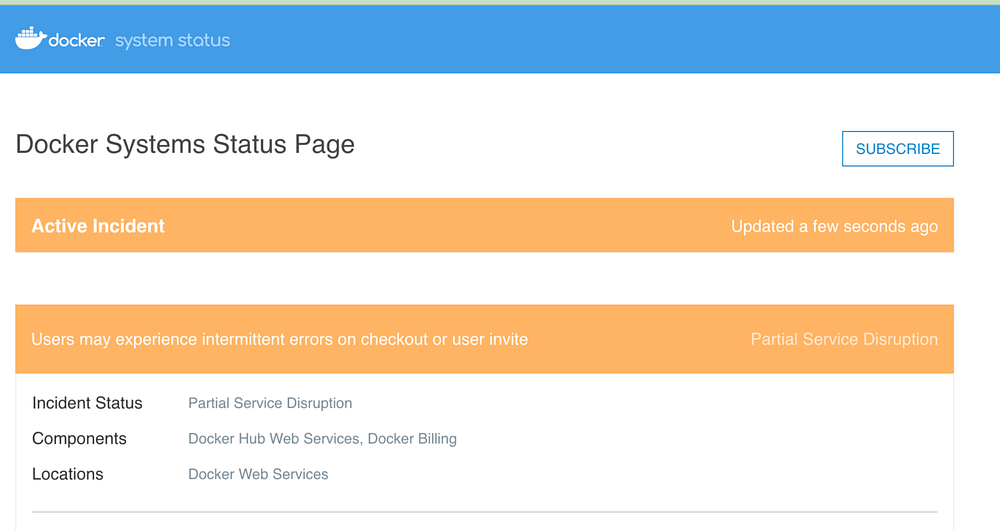Click the 'Active Incident' banner title
The image size is (1000, 531).
click(98, 226)
